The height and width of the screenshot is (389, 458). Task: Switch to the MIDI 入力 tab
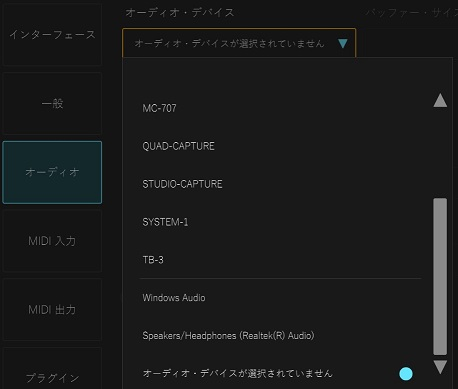(52, 241)
